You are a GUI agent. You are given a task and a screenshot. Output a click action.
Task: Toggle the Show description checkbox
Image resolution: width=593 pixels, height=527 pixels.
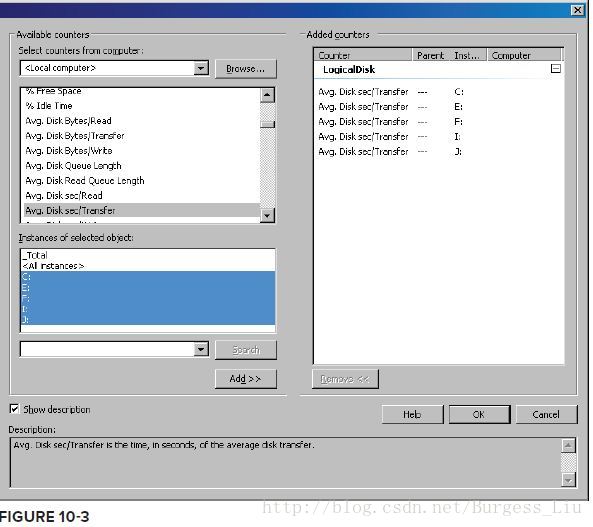tap(14, 409)
